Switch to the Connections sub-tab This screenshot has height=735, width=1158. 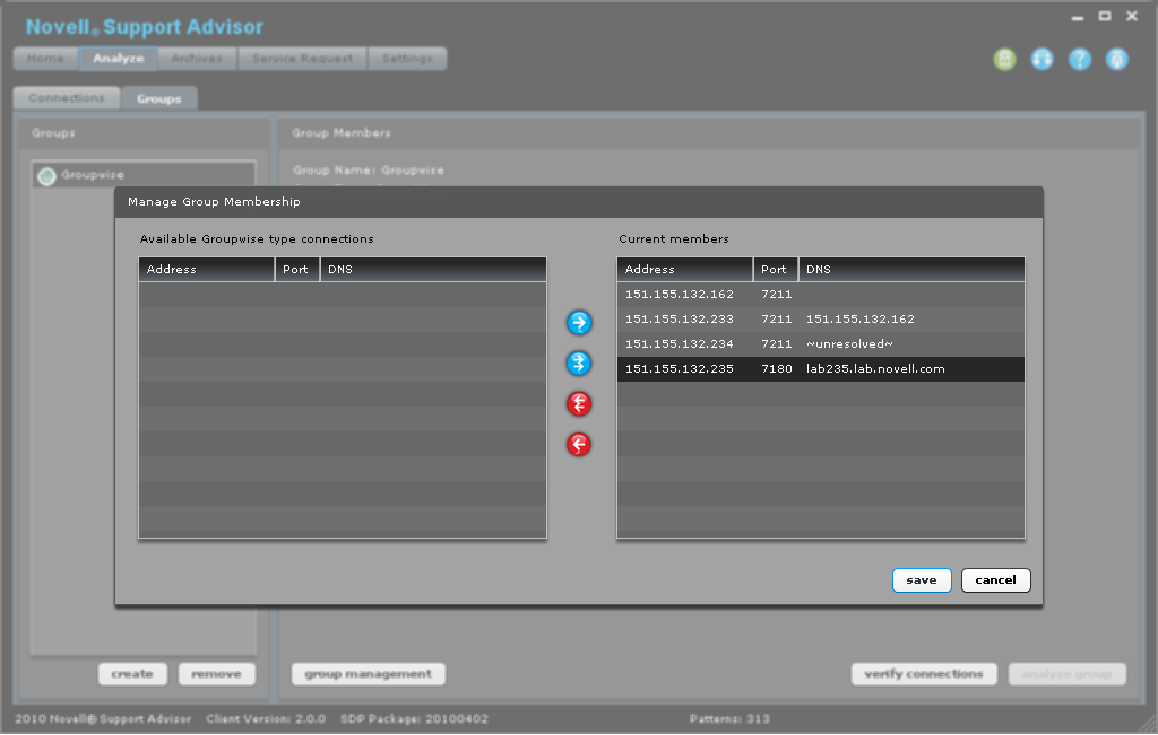[66, 98]
